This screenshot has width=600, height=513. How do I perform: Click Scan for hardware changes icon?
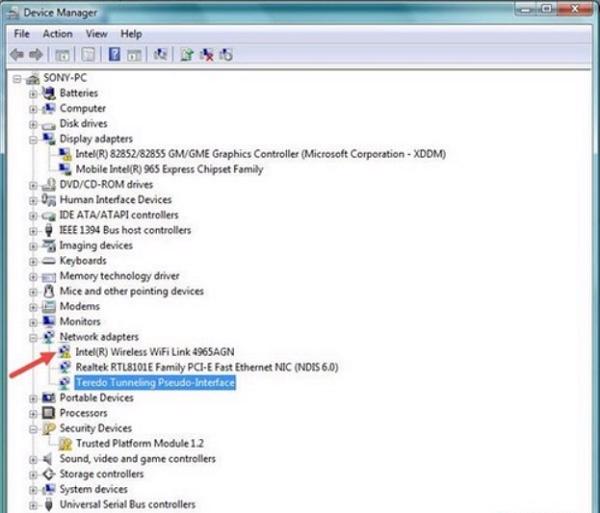160,55
